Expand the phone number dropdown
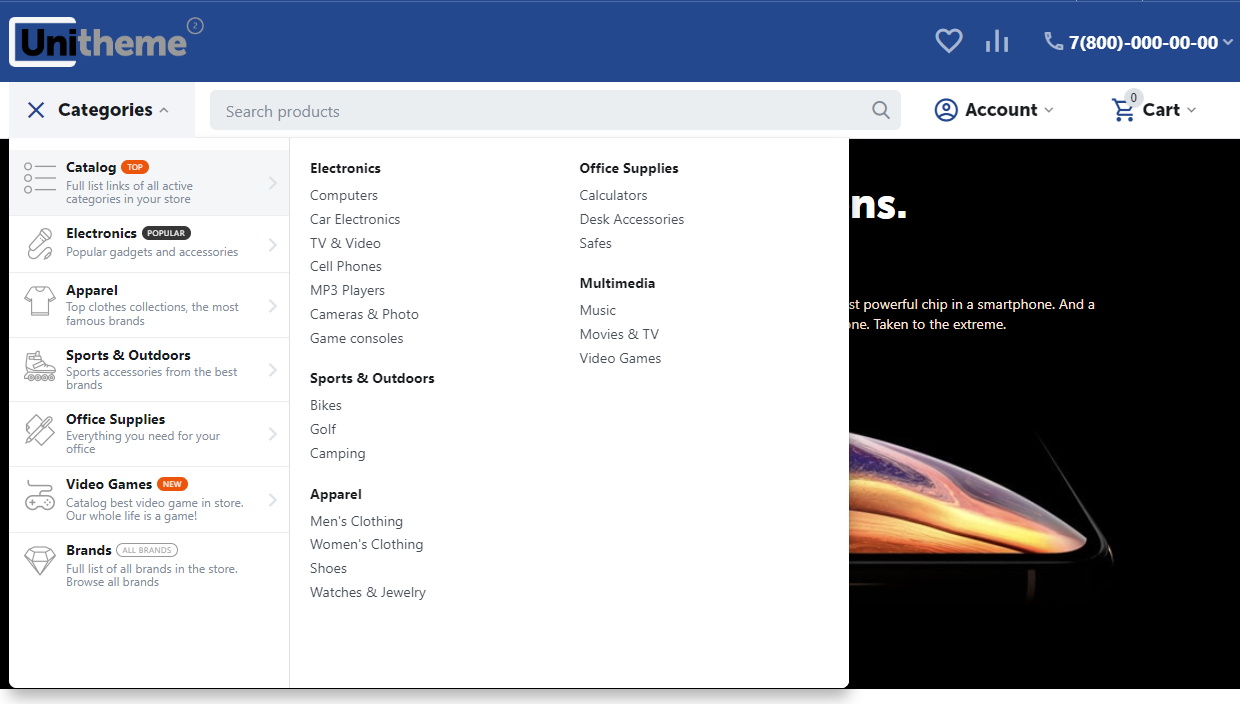Viewport: 1240px width, 704px height. click(1228, 42)
